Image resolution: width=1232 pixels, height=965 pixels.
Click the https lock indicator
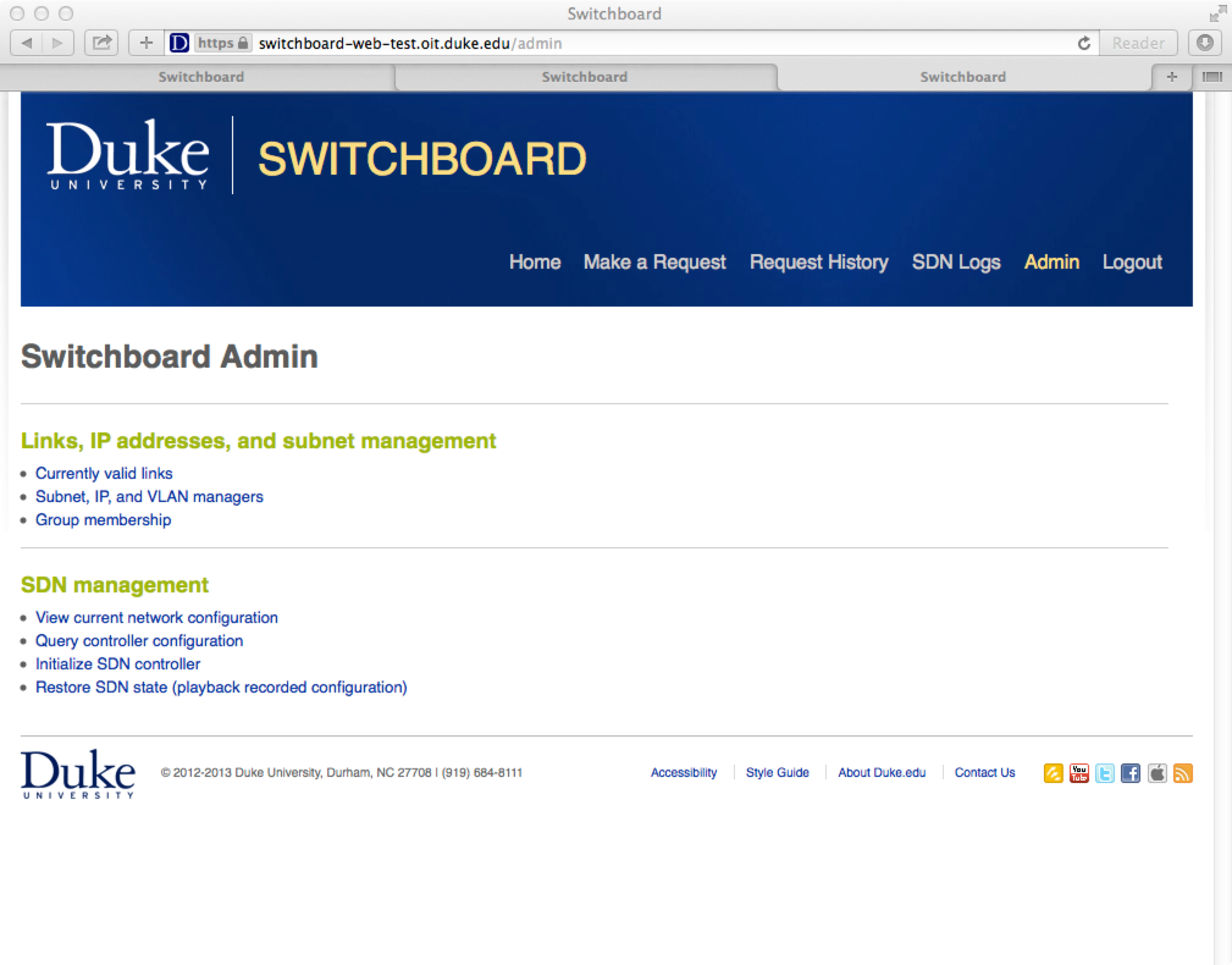click(223, 43)
